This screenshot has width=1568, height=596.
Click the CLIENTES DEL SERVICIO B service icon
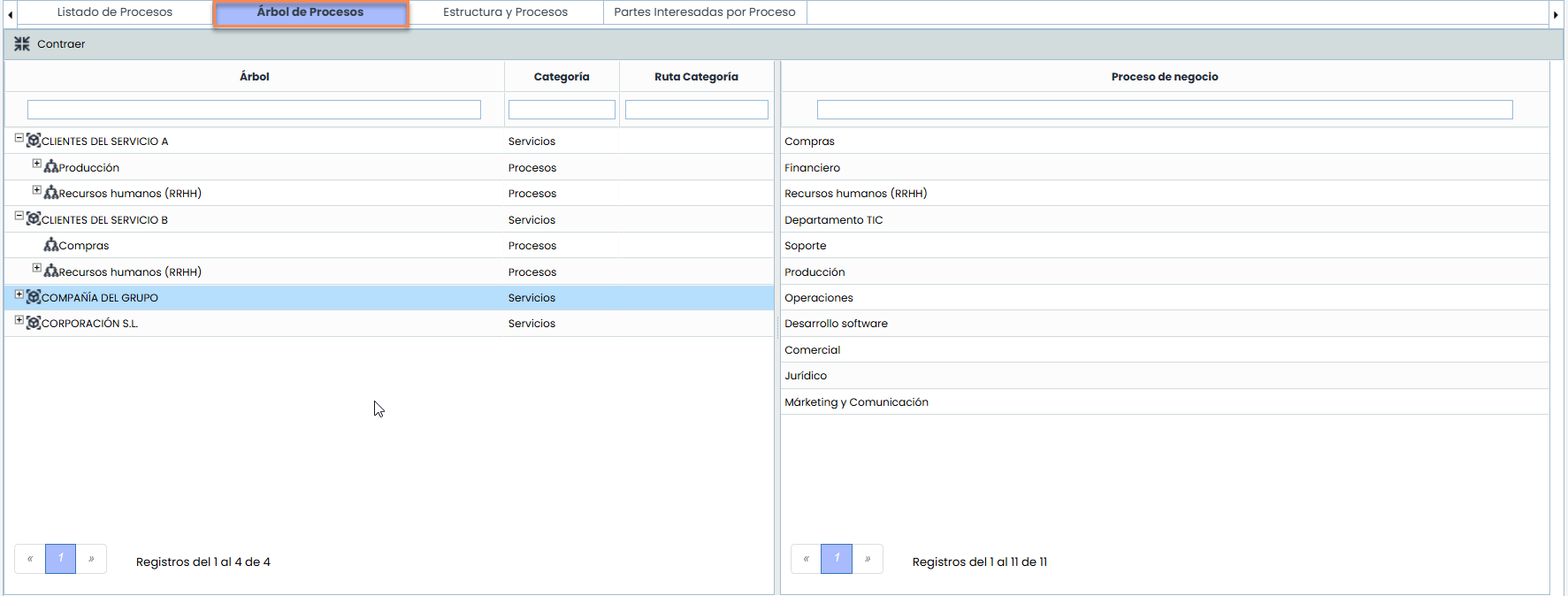pos(34,218)
